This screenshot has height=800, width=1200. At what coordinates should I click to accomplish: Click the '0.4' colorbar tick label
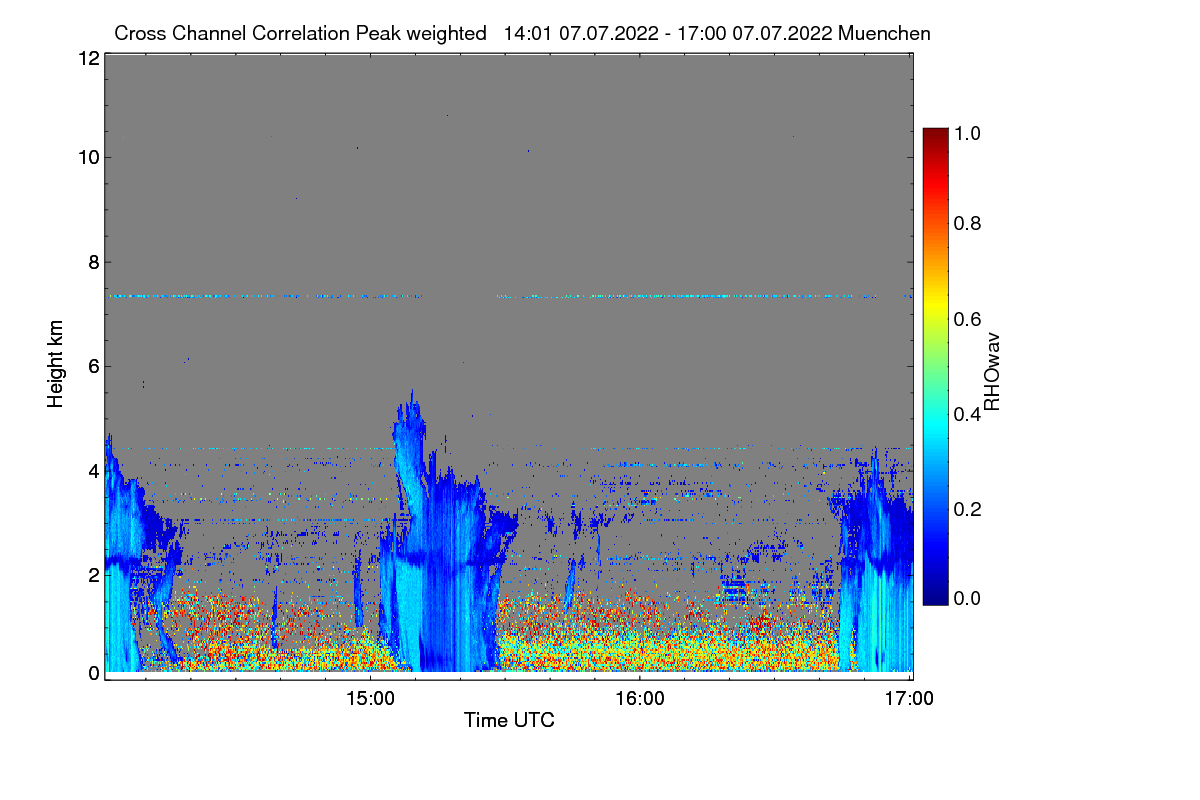click(x=966, y=413)
